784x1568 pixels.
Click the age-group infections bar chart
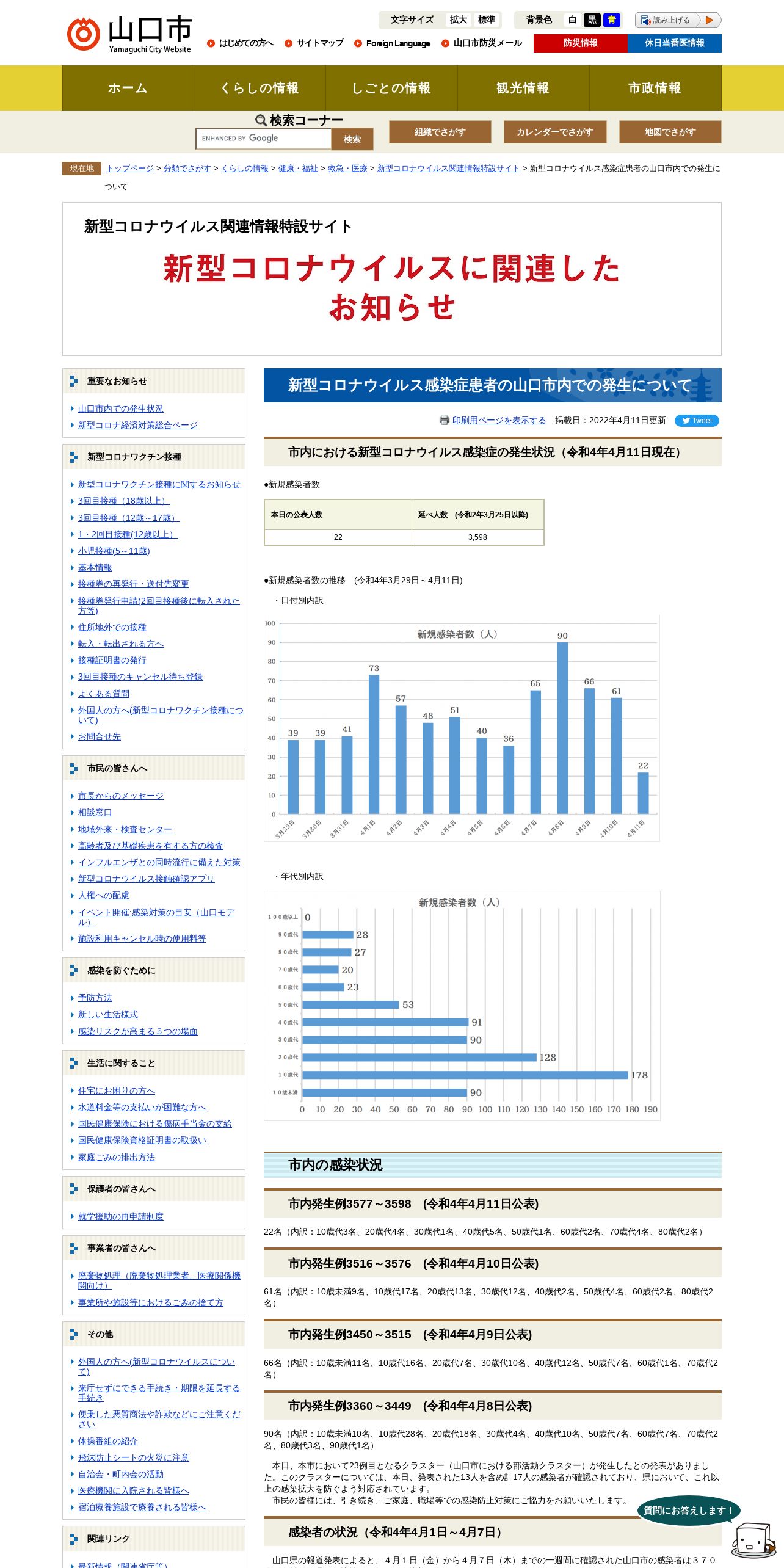tap(462, 1006)
